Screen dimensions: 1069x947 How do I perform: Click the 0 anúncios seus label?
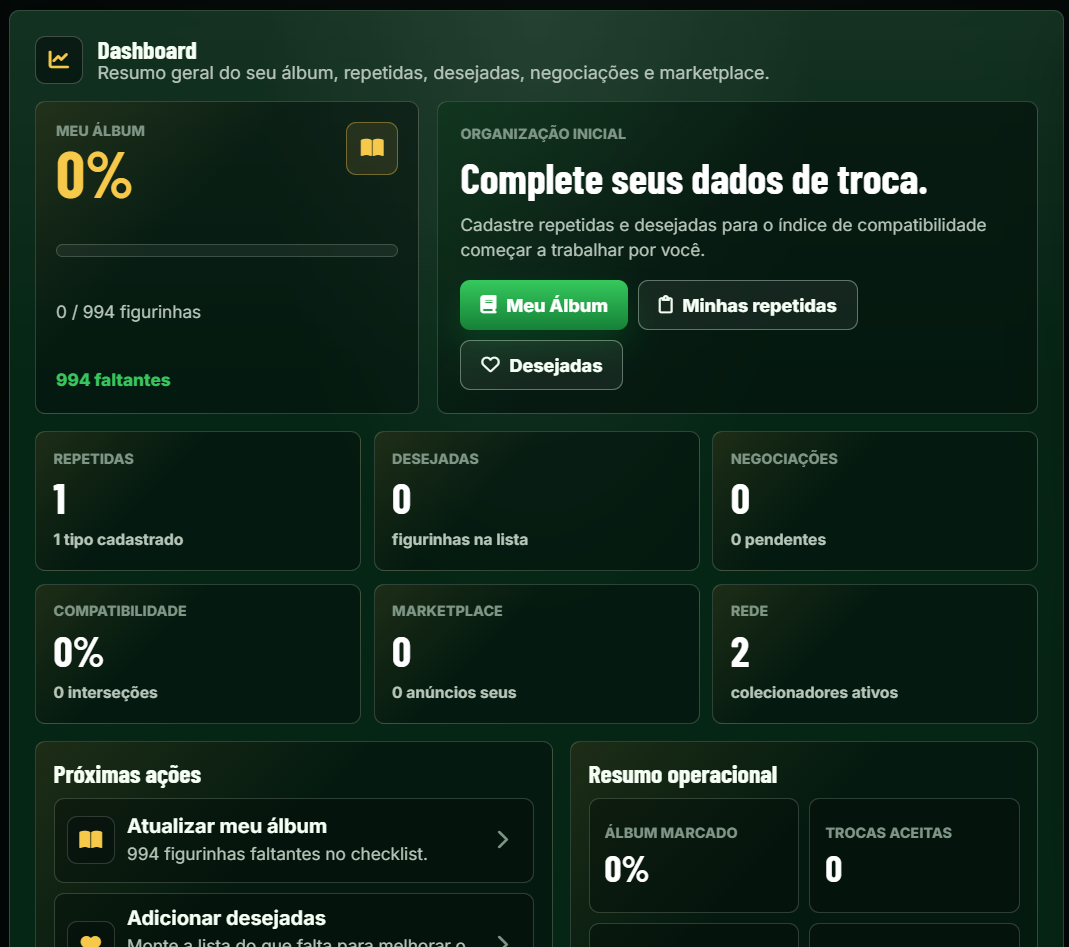[454, 693]
